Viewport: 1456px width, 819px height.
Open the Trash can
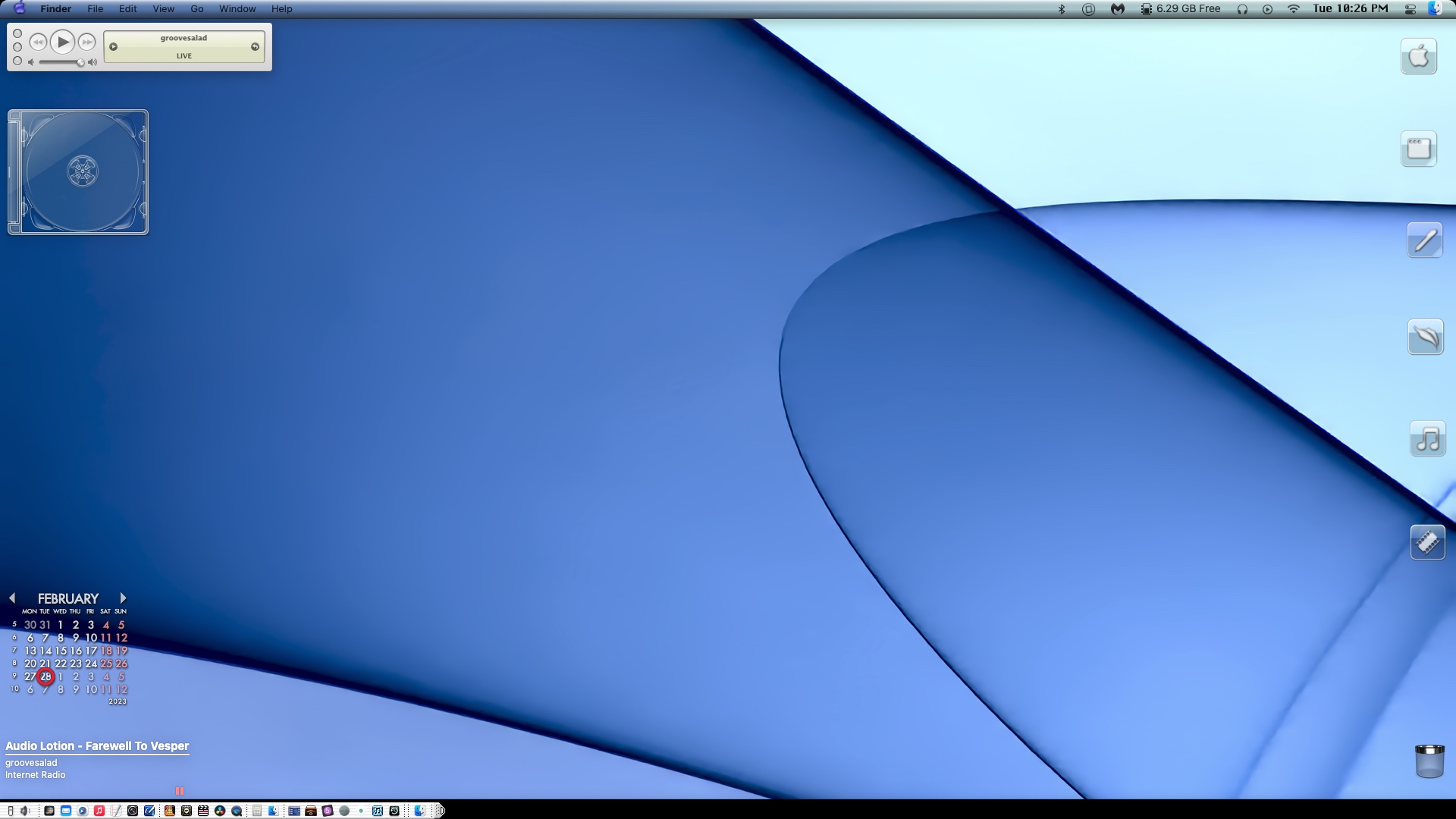point(1429,761)
